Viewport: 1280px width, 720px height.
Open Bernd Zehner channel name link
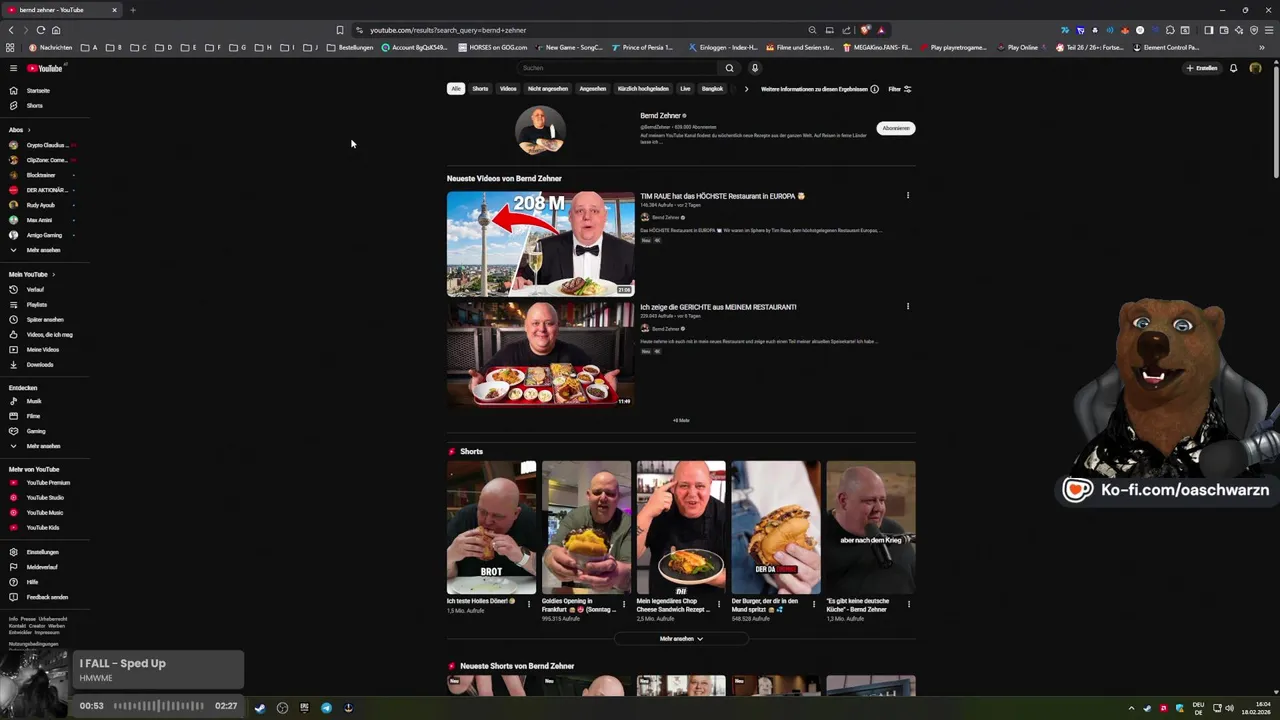coord(660,116)
